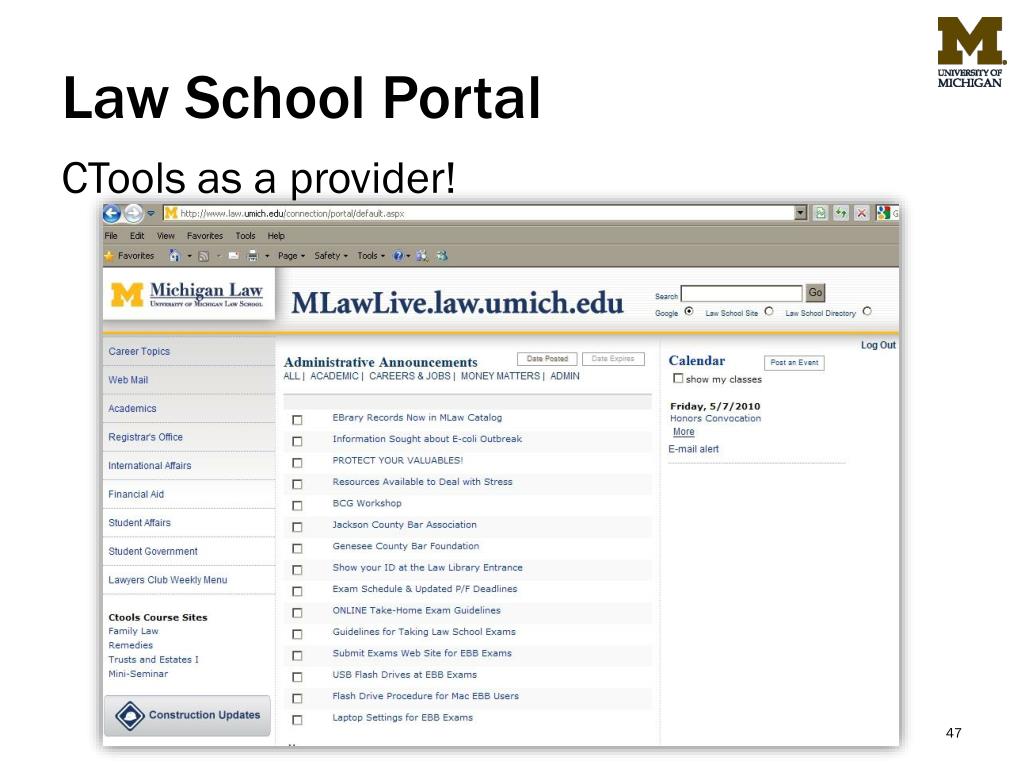1024x768 pixels.
Task: Check box for BCG Workshop announcement
Action: [297, 505]
